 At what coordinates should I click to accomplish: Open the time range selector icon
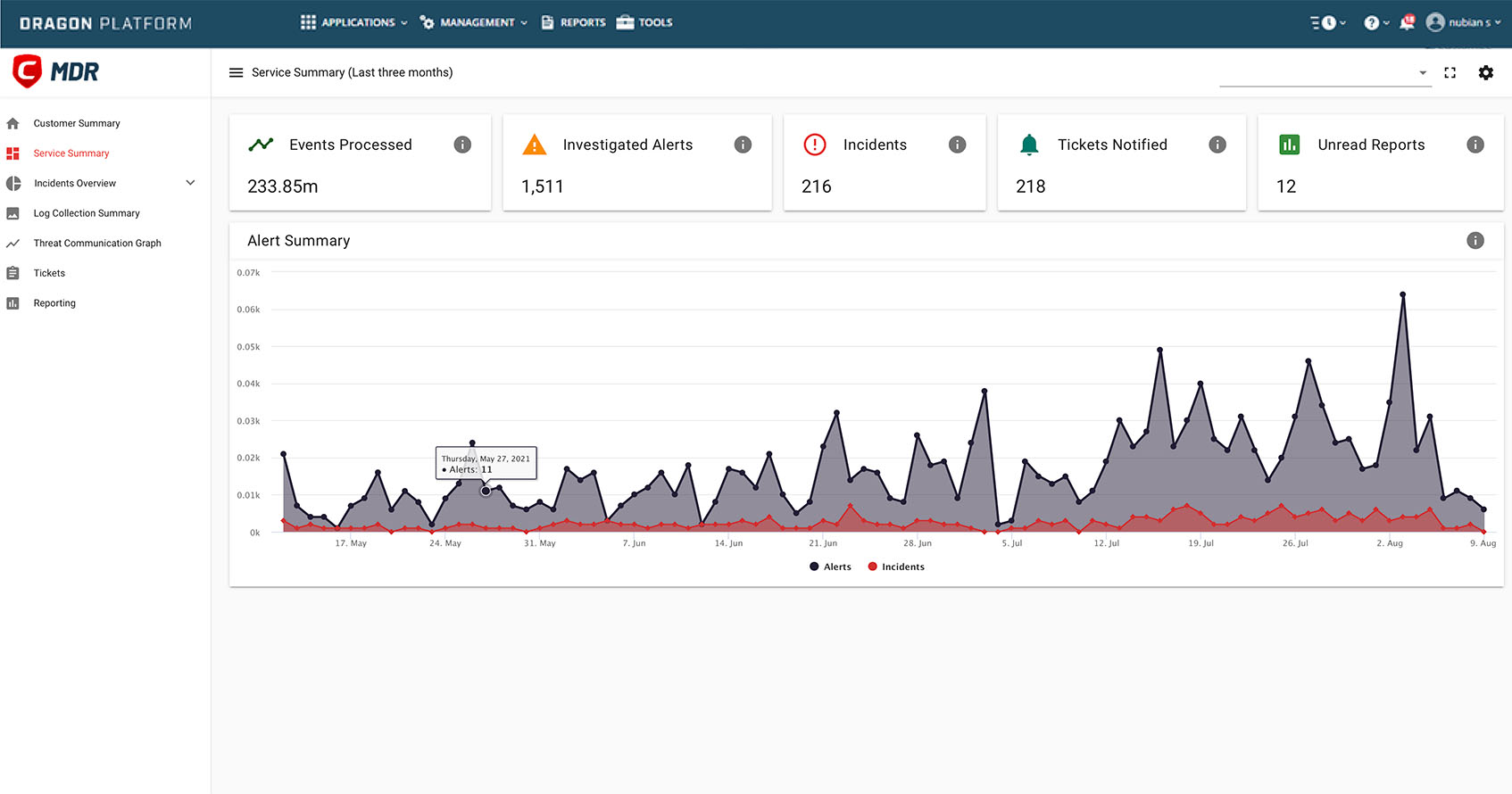coord(1327,22)
